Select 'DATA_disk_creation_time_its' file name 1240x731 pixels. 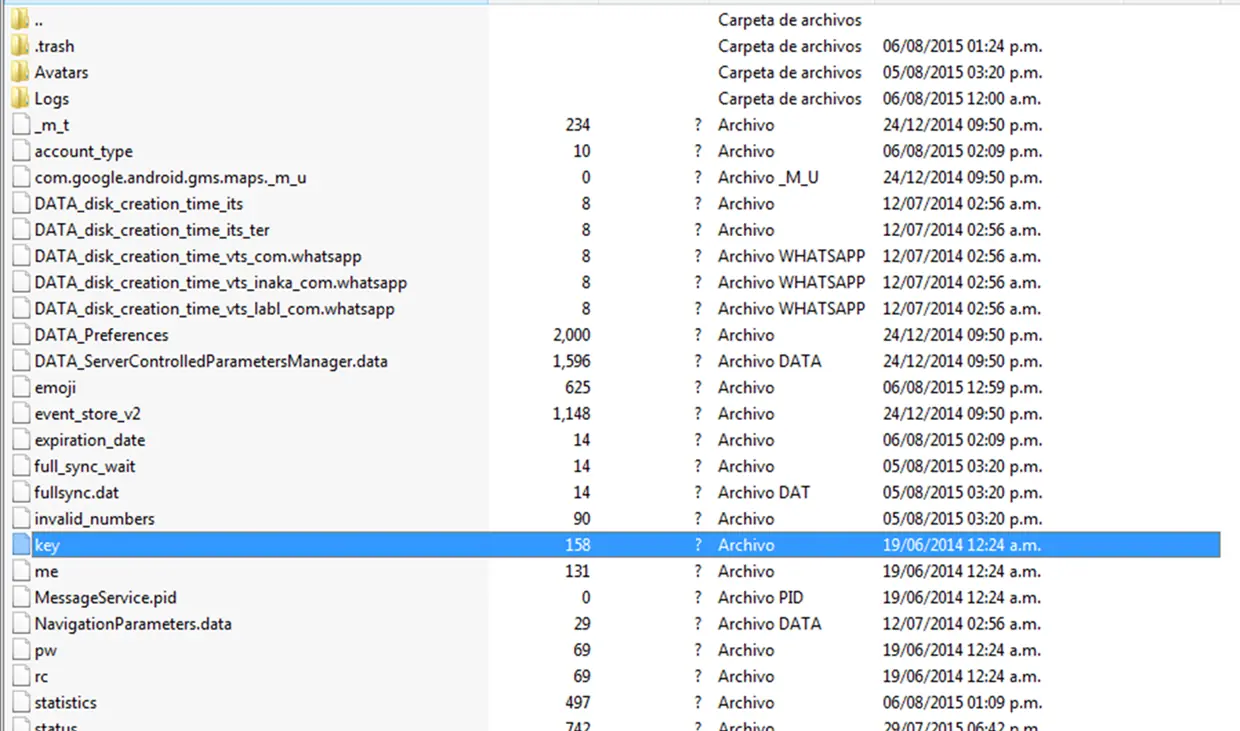pos(138,203)
